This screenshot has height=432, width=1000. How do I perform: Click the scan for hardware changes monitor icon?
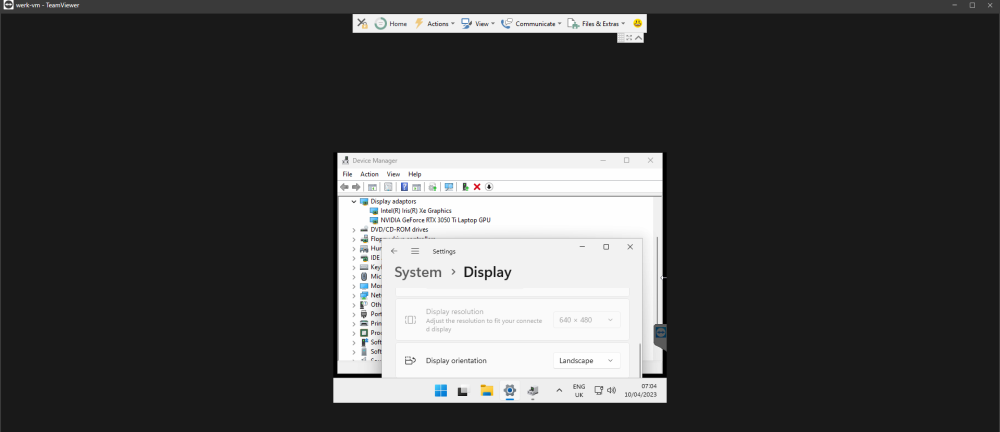pos(449,187)
